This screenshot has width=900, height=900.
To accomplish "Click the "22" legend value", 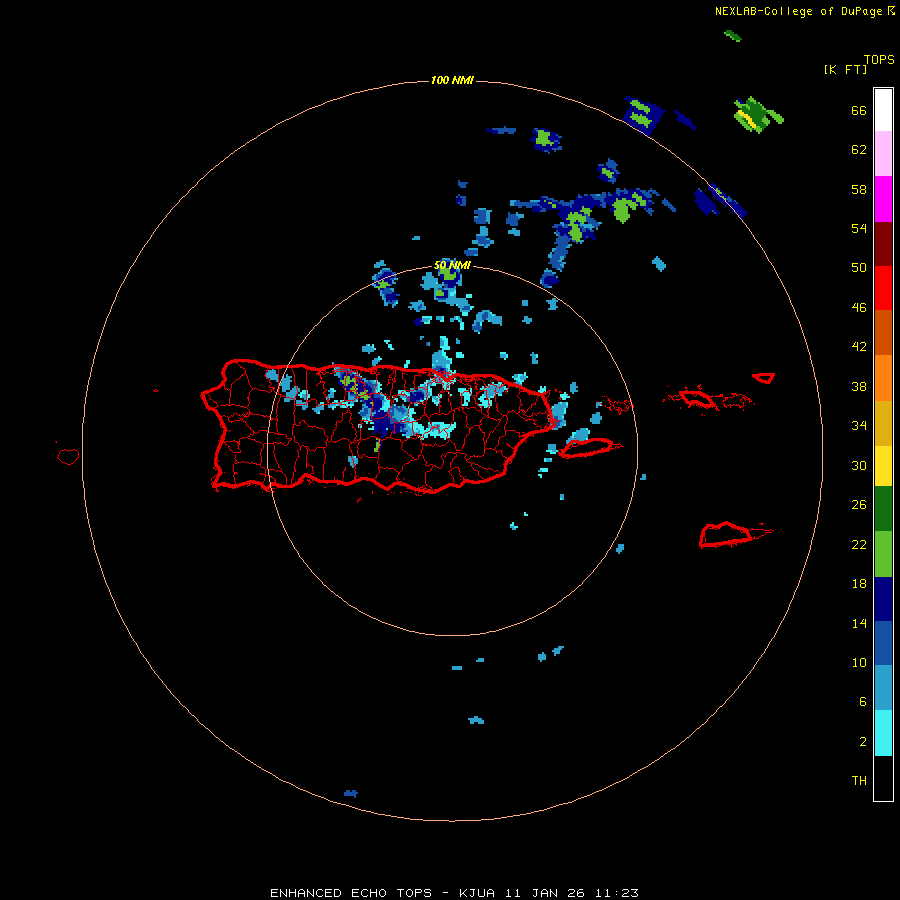I will [859, 545].
